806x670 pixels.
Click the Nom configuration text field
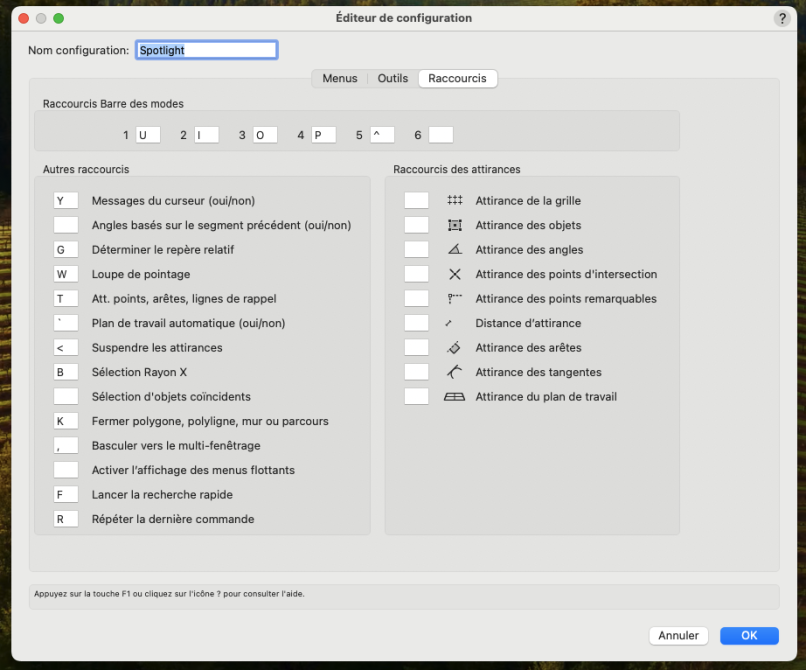point(206,50)
